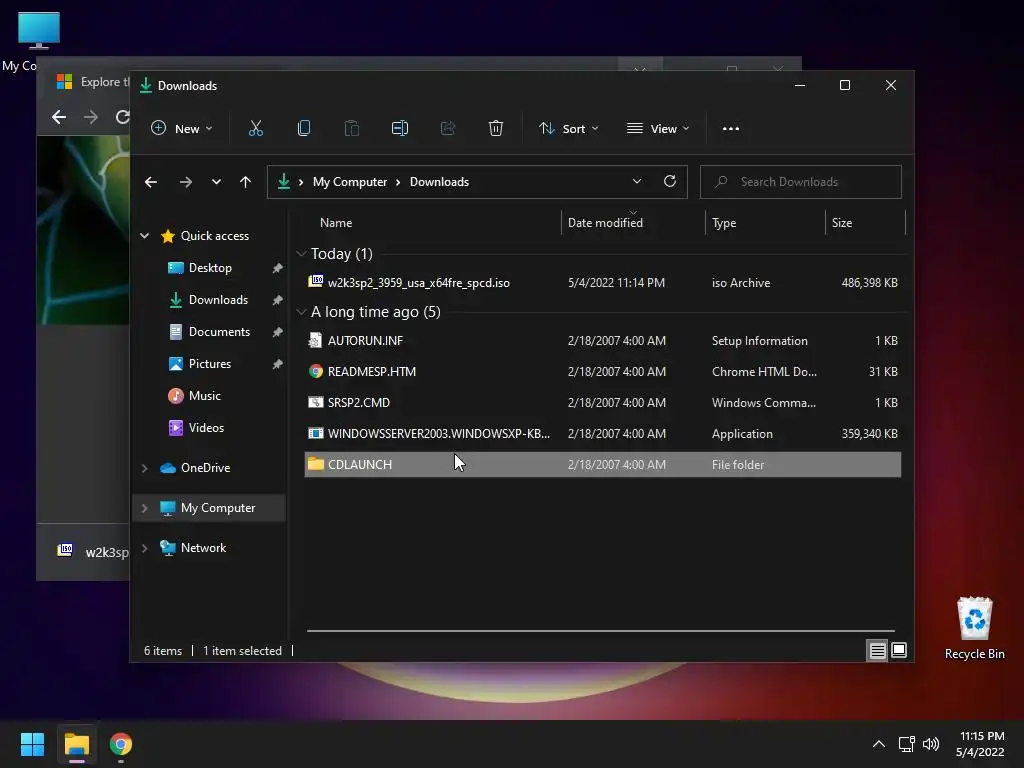This screenshot has width=1024, height=768.
Task: Open the View dropdown menu
Action: pyautogui.click(x=658, y=129)
